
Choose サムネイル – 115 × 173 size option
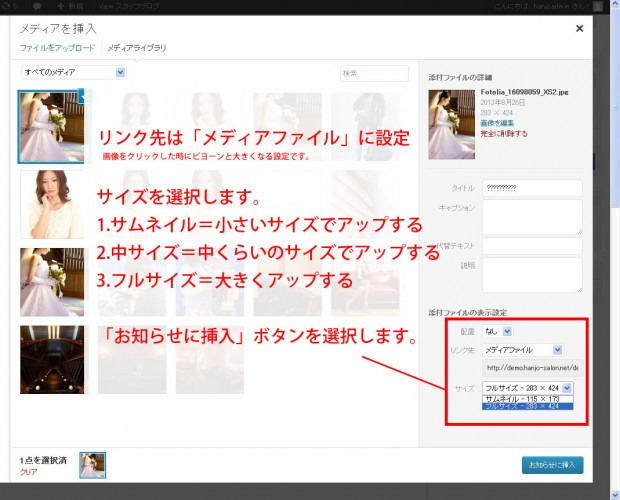click(526, 398)
